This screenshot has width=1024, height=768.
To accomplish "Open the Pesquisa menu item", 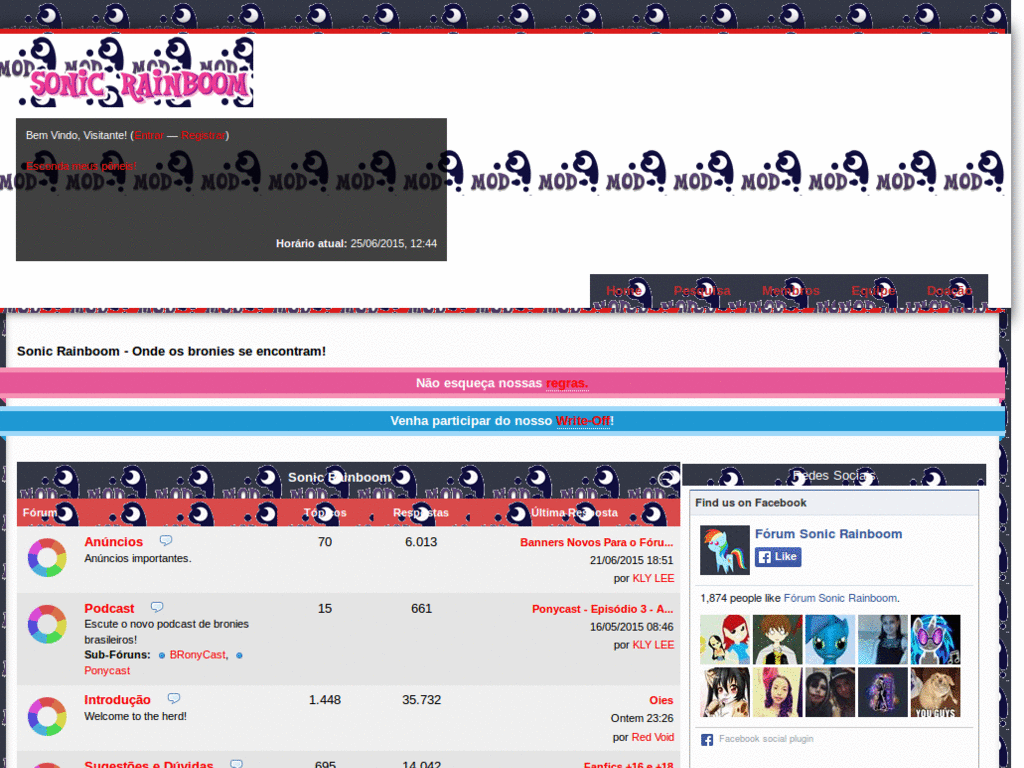I will pyautogui.click(x=701, y=291).
